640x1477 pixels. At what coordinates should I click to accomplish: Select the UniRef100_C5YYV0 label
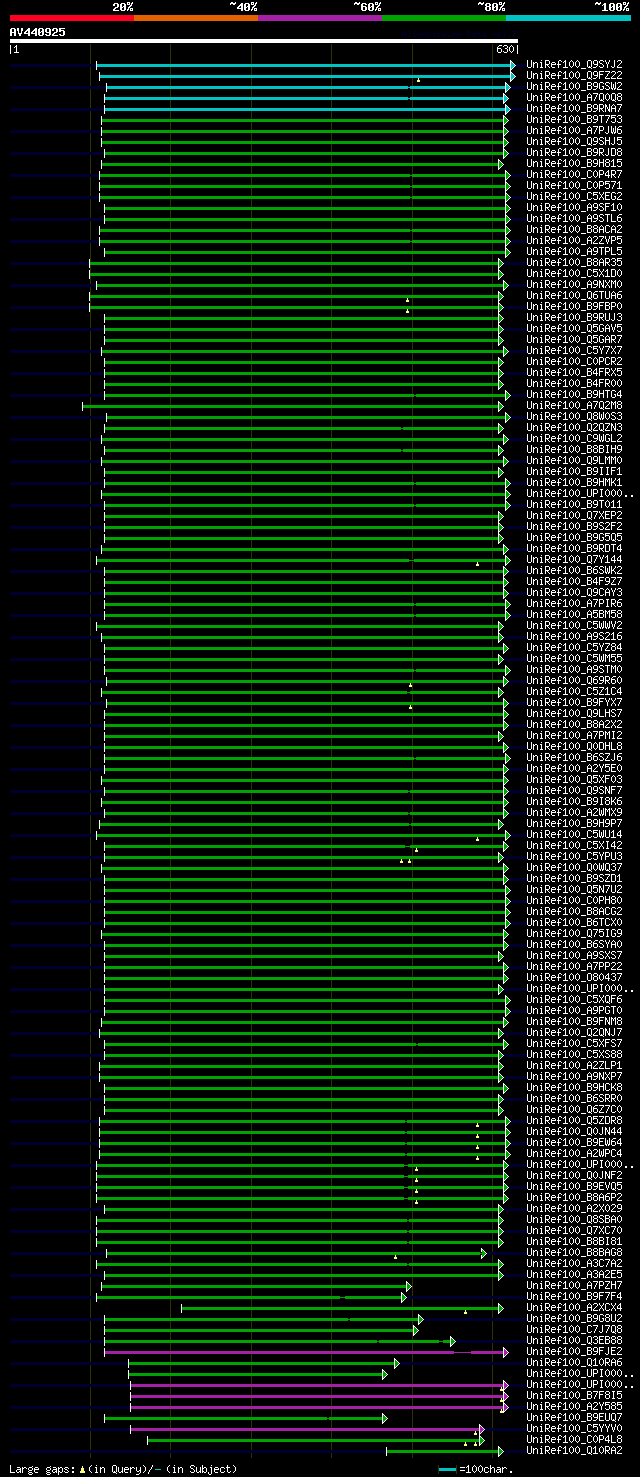[x=574, y=1428]
